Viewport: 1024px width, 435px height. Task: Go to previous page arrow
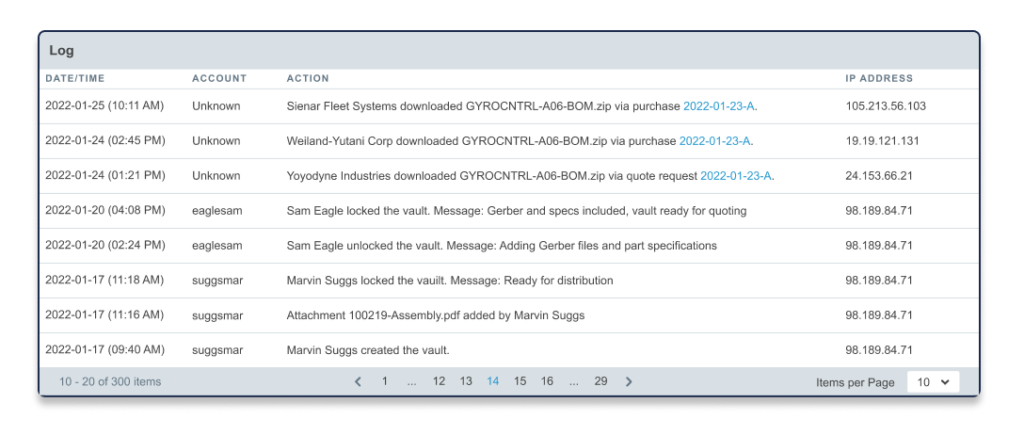point(358,382)
